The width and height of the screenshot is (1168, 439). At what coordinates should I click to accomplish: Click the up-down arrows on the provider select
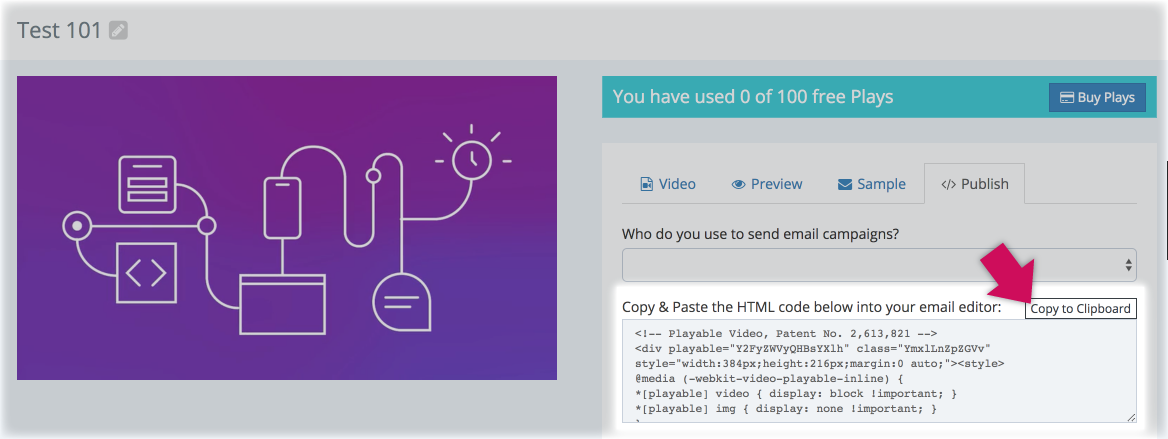click(1129, 265)
